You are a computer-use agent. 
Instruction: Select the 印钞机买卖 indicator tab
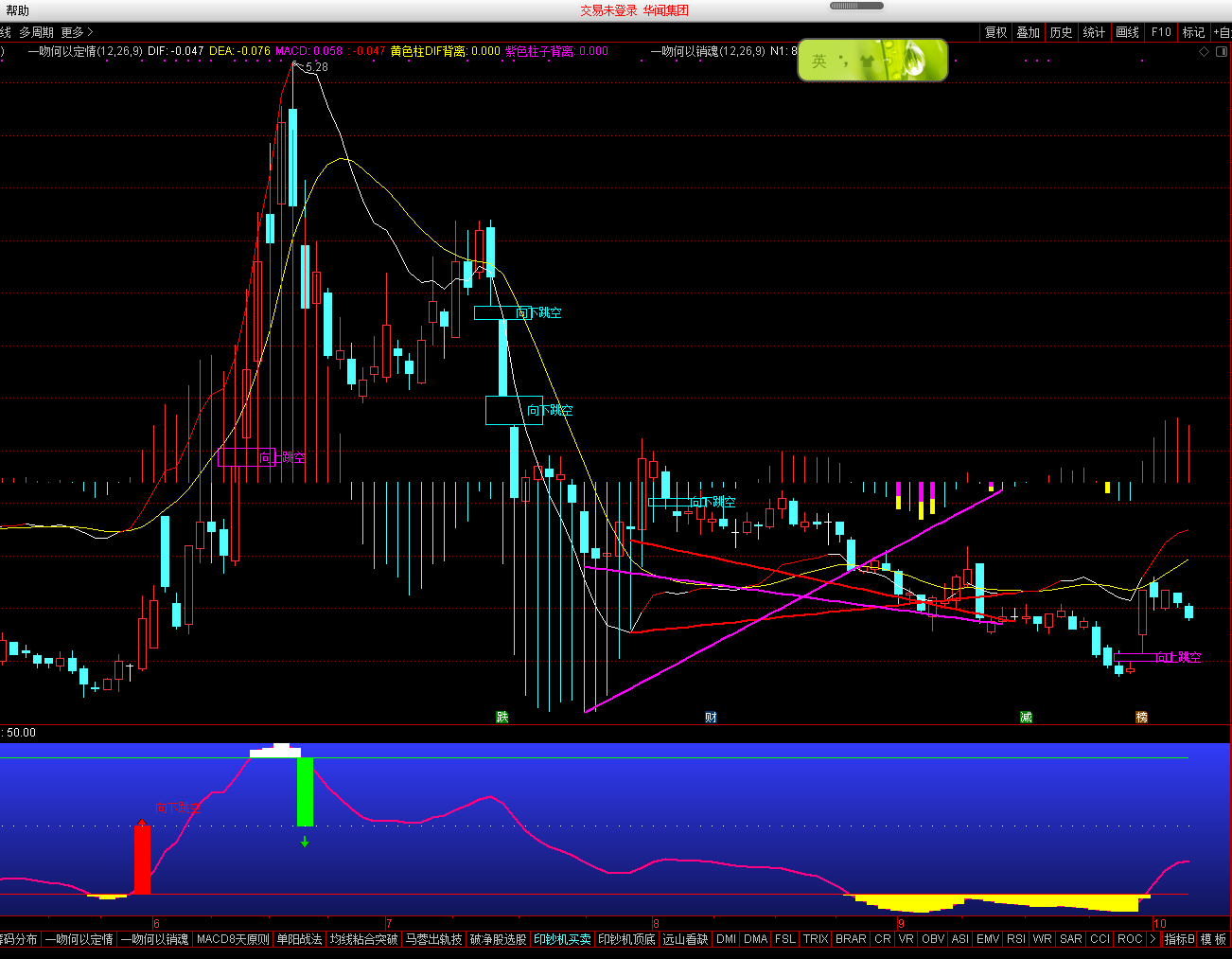(562, 939)
